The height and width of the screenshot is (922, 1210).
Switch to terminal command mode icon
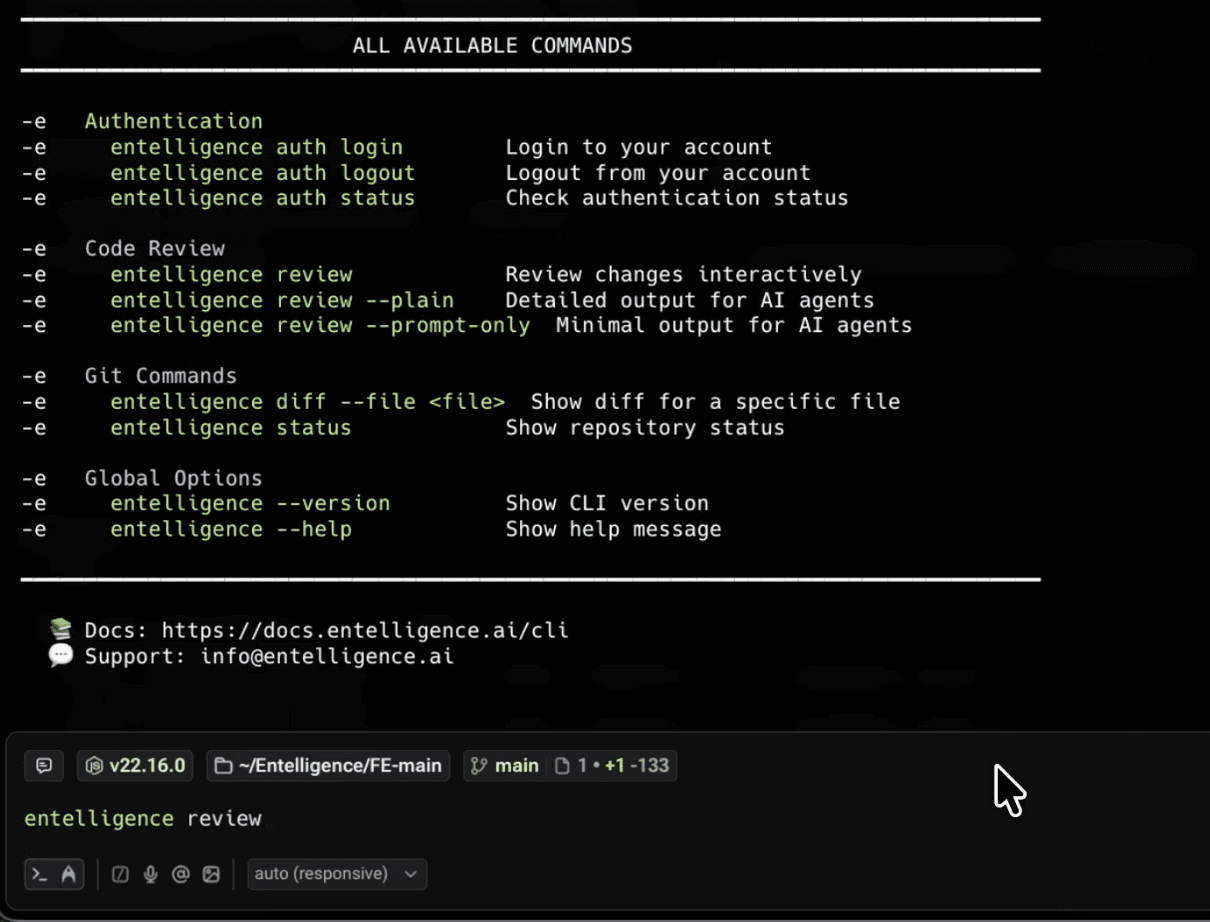point(40,874)
